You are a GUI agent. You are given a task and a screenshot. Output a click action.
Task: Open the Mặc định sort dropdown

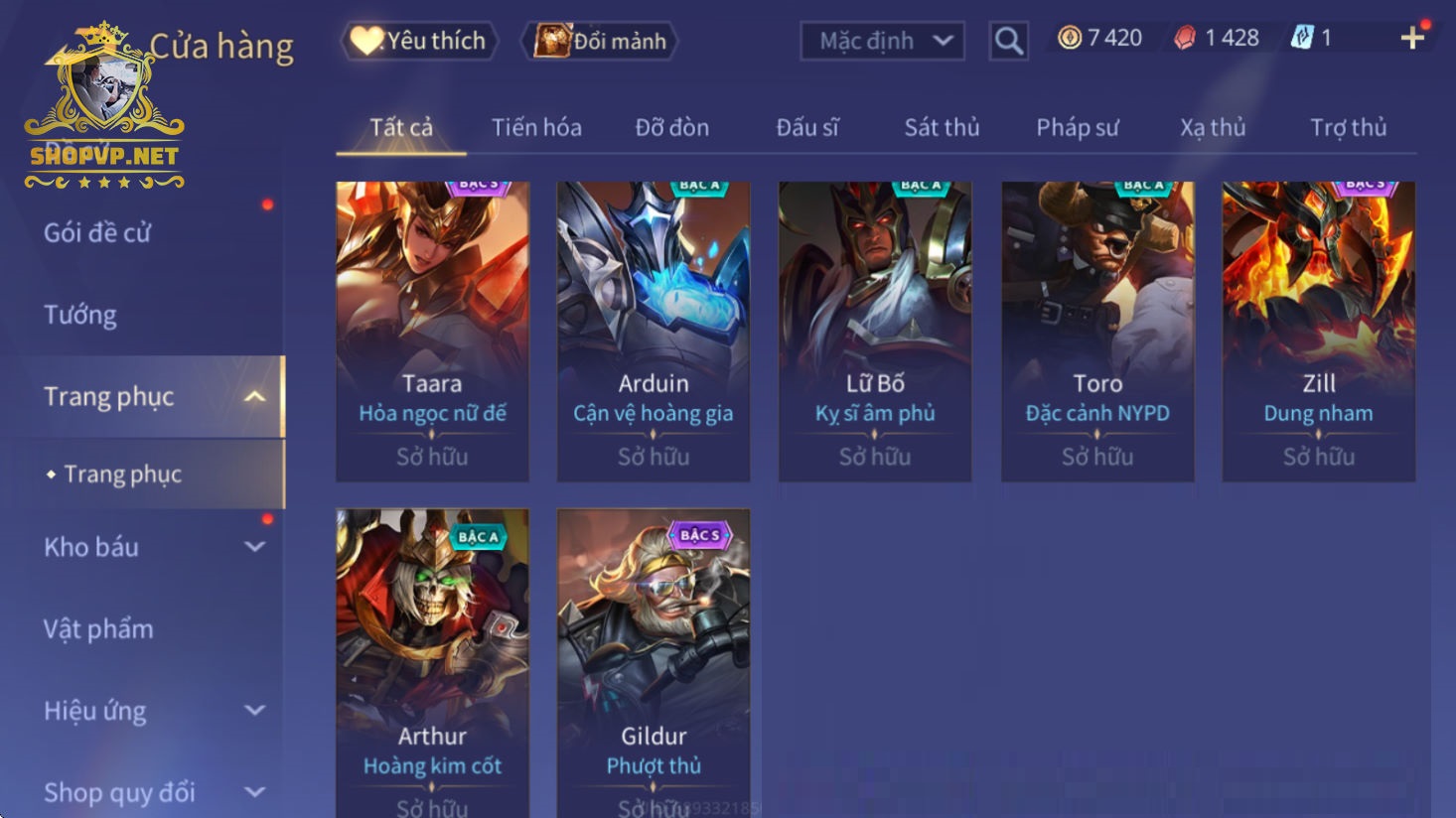pos(882,41)
